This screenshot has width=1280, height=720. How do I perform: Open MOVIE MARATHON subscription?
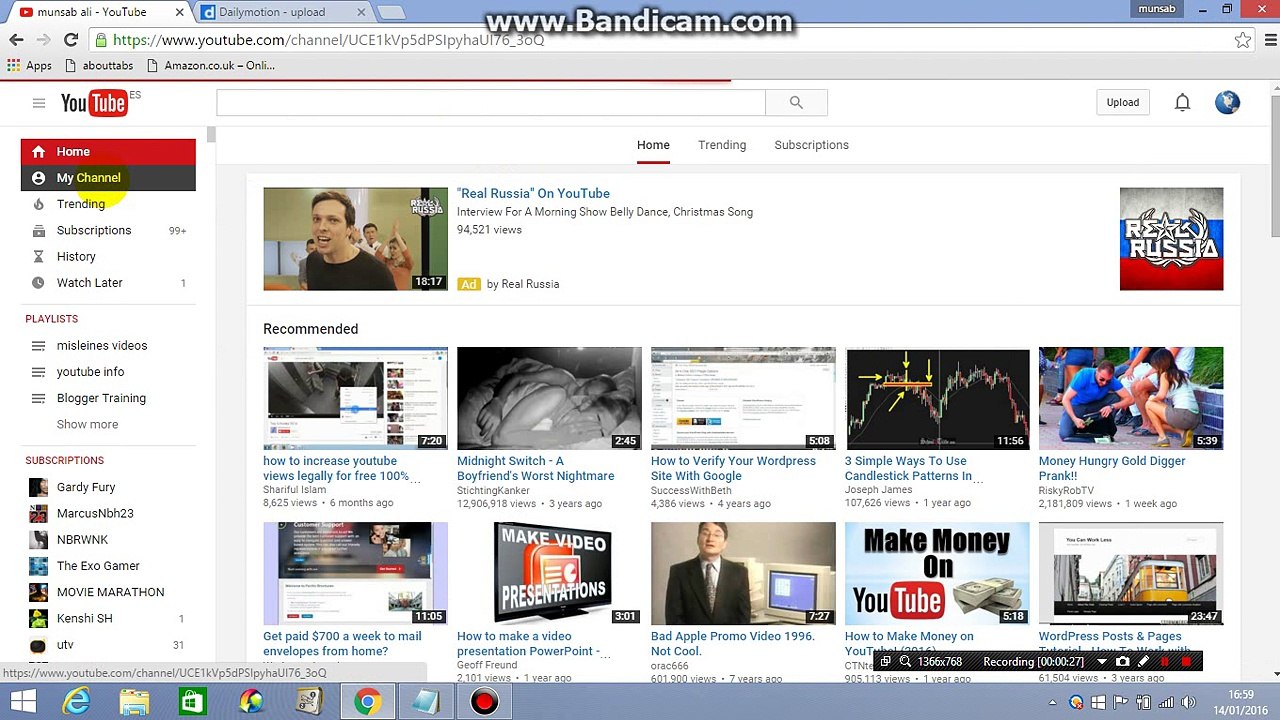click(x=110, y=592)
